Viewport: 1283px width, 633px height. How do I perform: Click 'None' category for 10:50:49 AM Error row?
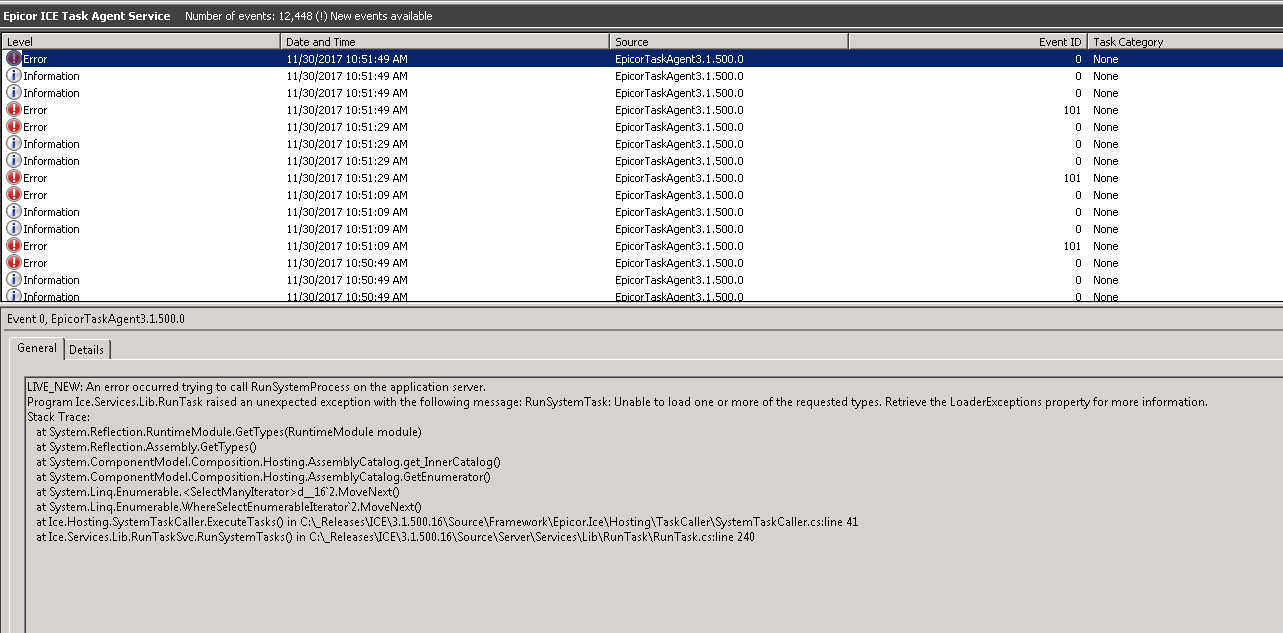point(1105,263)
